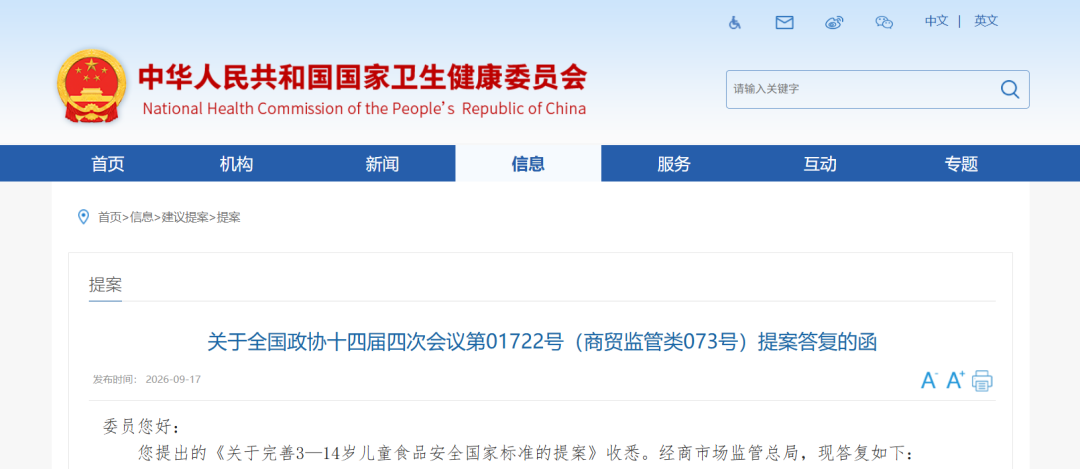This screenshot has width=1080, height=469.
Task: Increase font size with A+ icon
Action: (x=955, y=379)
